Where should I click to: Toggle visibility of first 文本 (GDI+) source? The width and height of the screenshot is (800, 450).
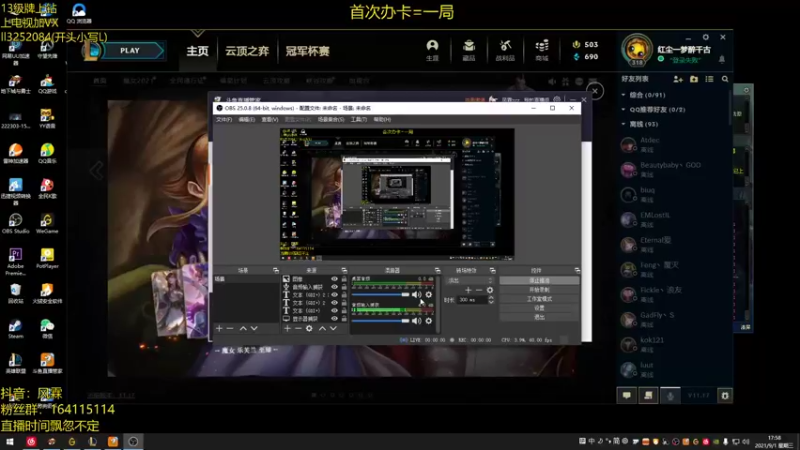point(334,295)
